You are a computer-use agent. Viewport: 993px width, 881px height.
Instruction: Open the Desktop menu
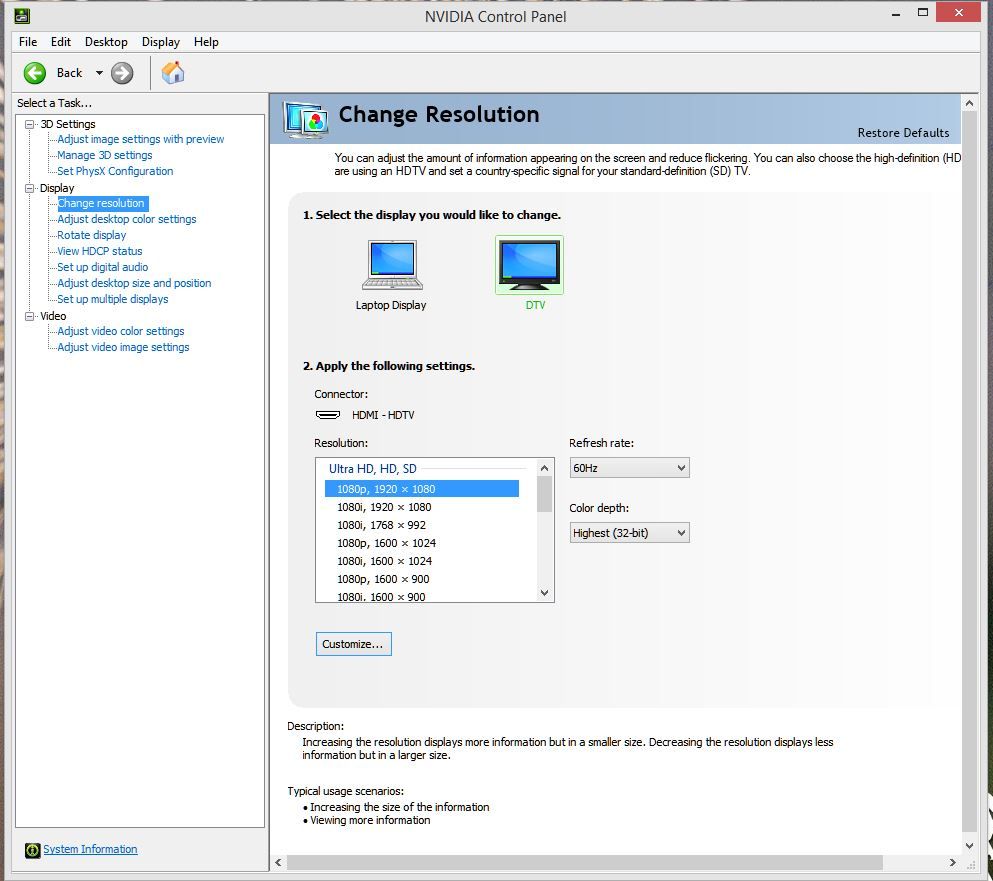coord(106,42)
